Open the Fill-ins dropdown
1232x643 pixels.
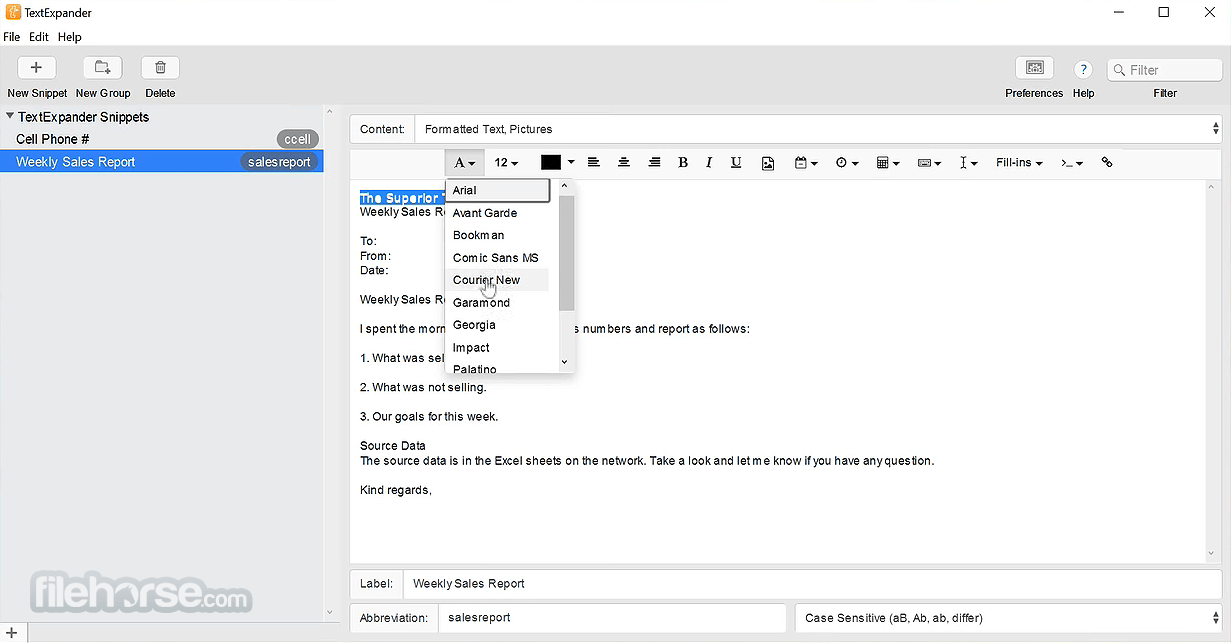pyautogui.click(x=1019, y=162)
